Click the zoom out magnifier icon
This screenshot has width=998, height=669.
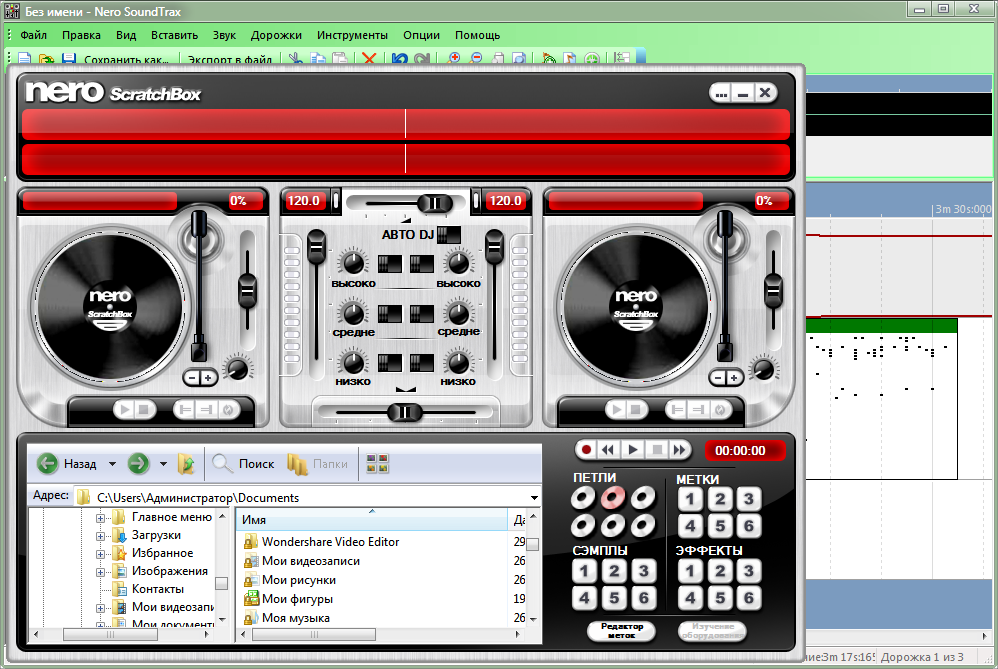coord(475,59)
